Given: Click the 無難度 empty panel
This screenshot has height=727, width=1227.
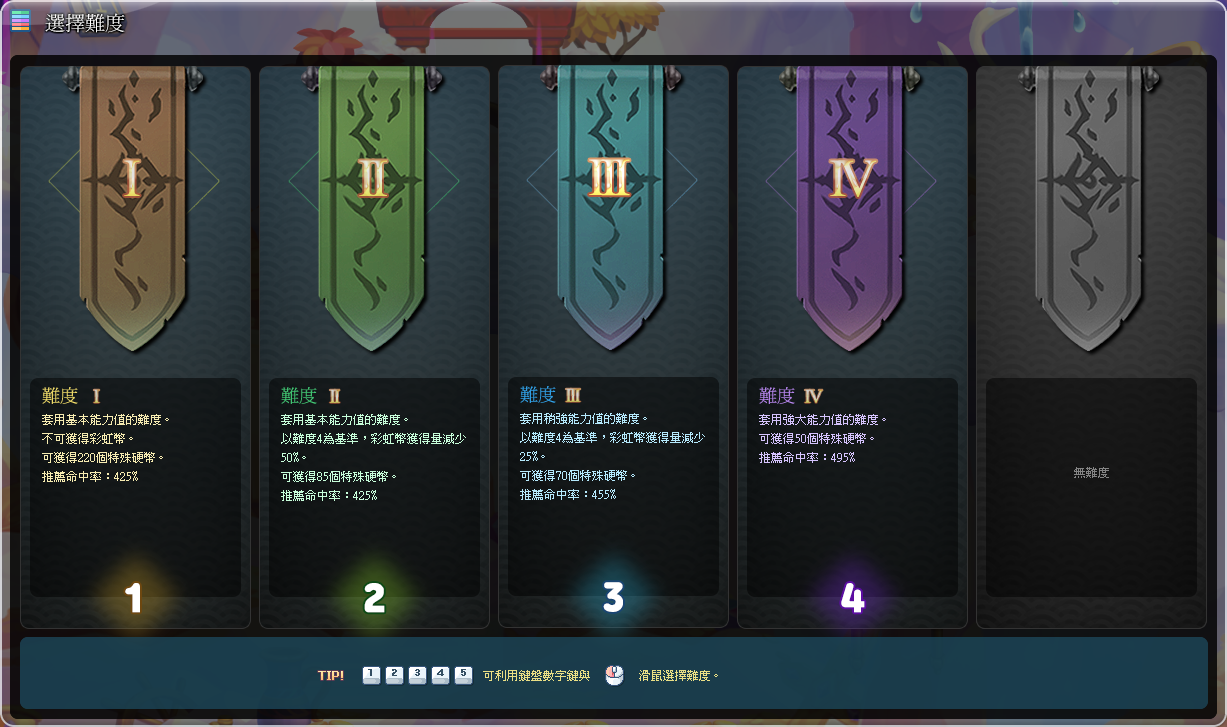Looking at the screenshot, I should click(1091, 487).
